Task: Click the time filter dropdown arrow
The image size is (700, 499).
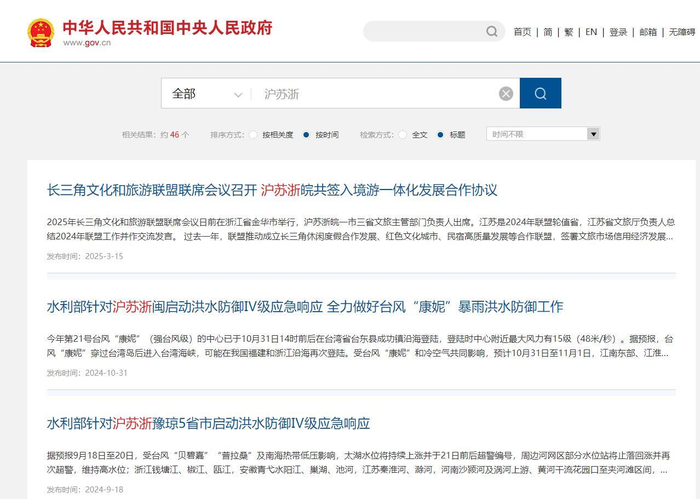Action: 593,134
